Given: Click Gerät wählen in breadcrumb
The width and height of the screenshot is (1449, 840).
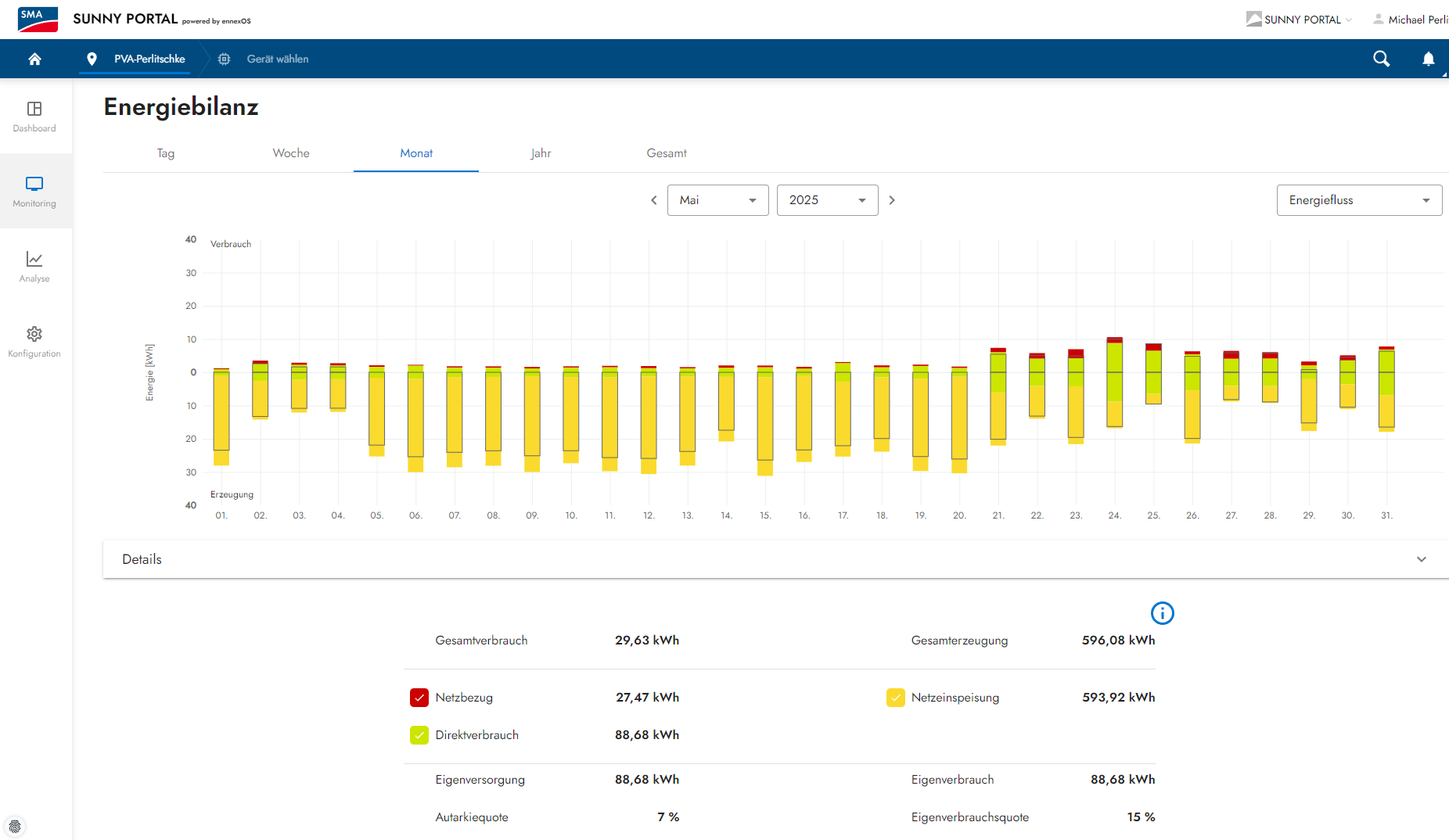Looking at the screenshot, I should click(277, 59).
